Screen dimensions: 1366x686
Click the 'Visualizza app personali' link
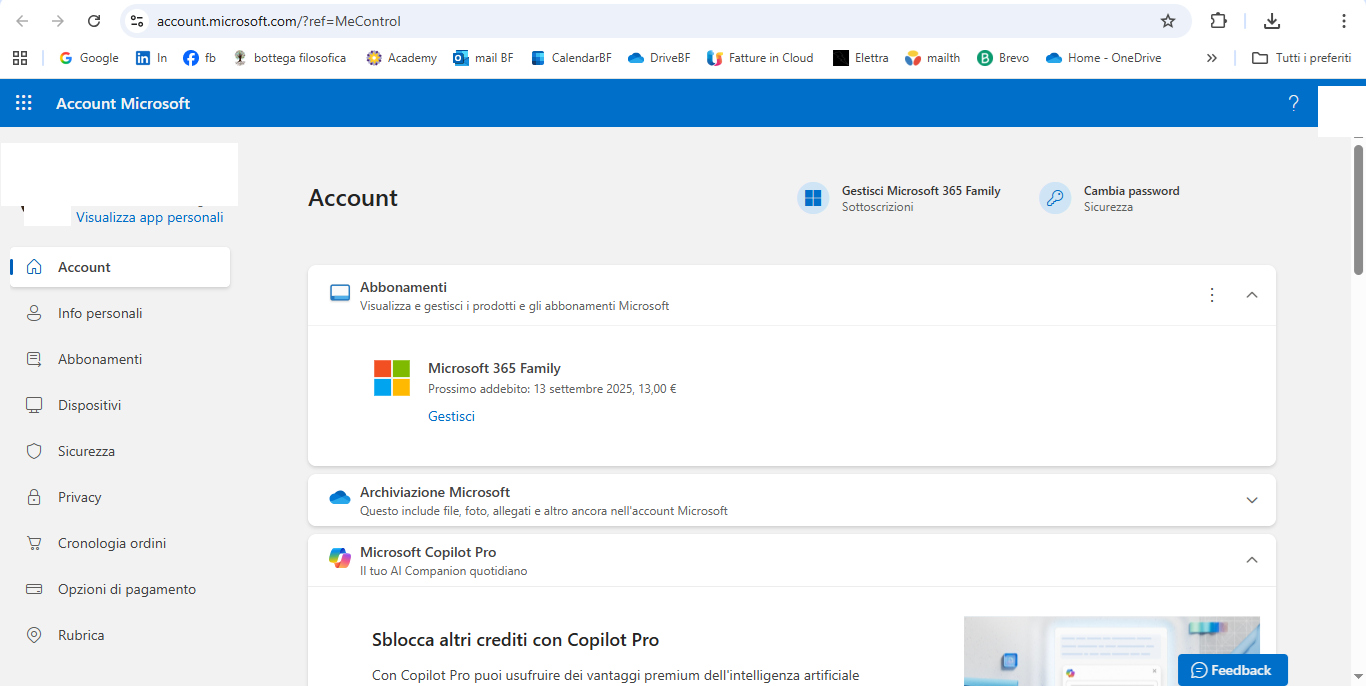click(x=150, y=217)
